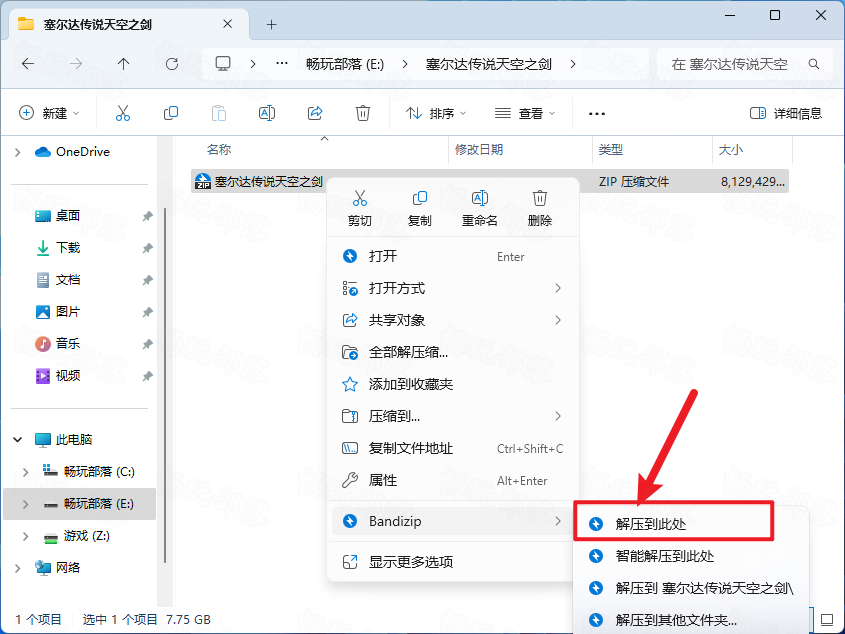Image resolution: width=845 pixels, height=634 pixels.
Task: Choose 添加到收藏夹 from the context menu
Action: click(453, 384)
